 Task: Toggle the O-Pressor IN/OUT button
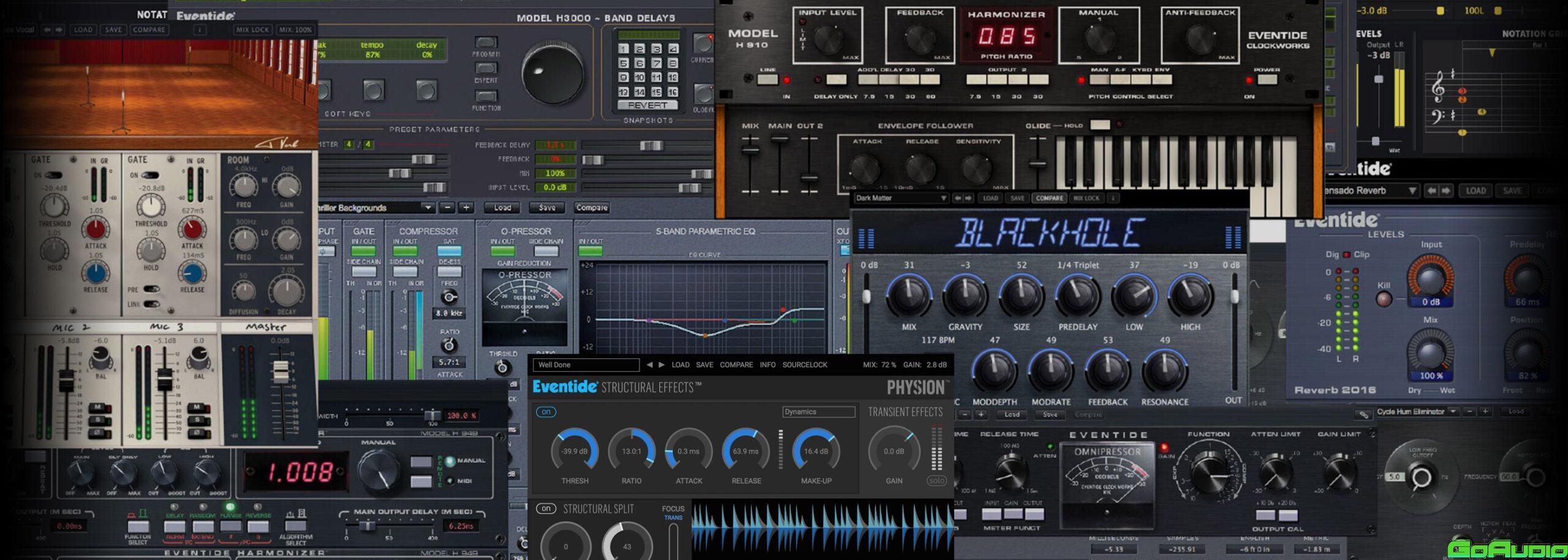pyautogui.click(x=502, y=251)
